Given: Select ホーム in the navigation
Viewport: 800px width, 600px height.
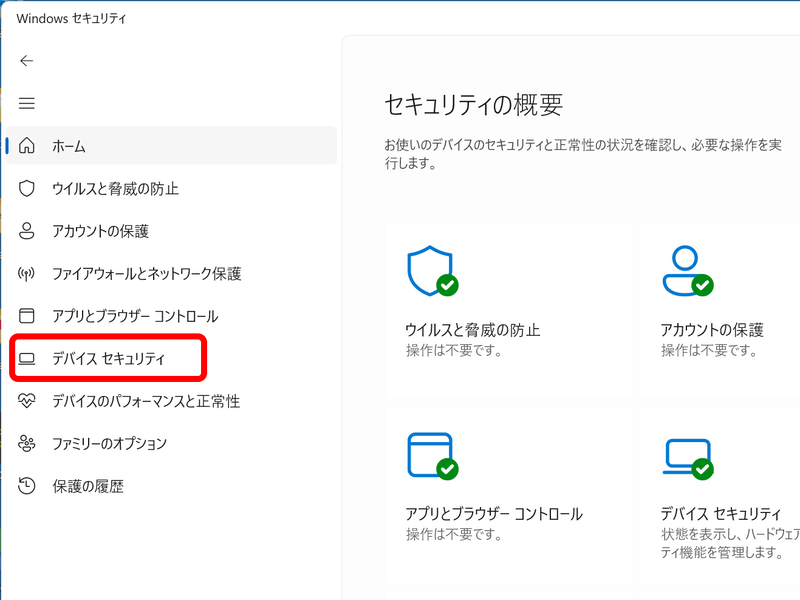Looking at the screenshot, I should [171, 146].
